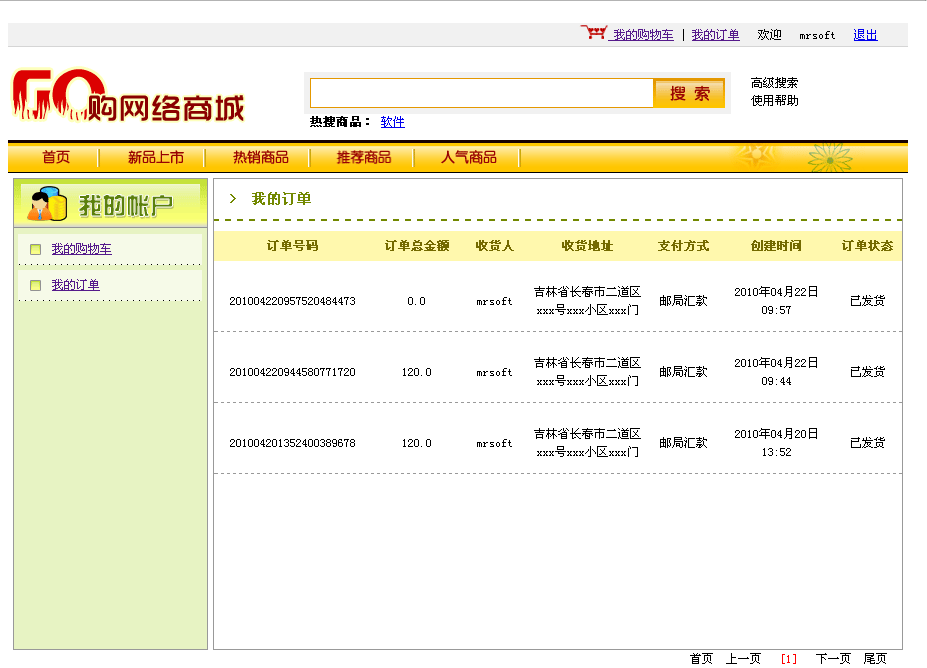Click 使用帮助 help link
The width and height of the screenshot is (927, 668).
pyautogui.click(x=774, y=100)
